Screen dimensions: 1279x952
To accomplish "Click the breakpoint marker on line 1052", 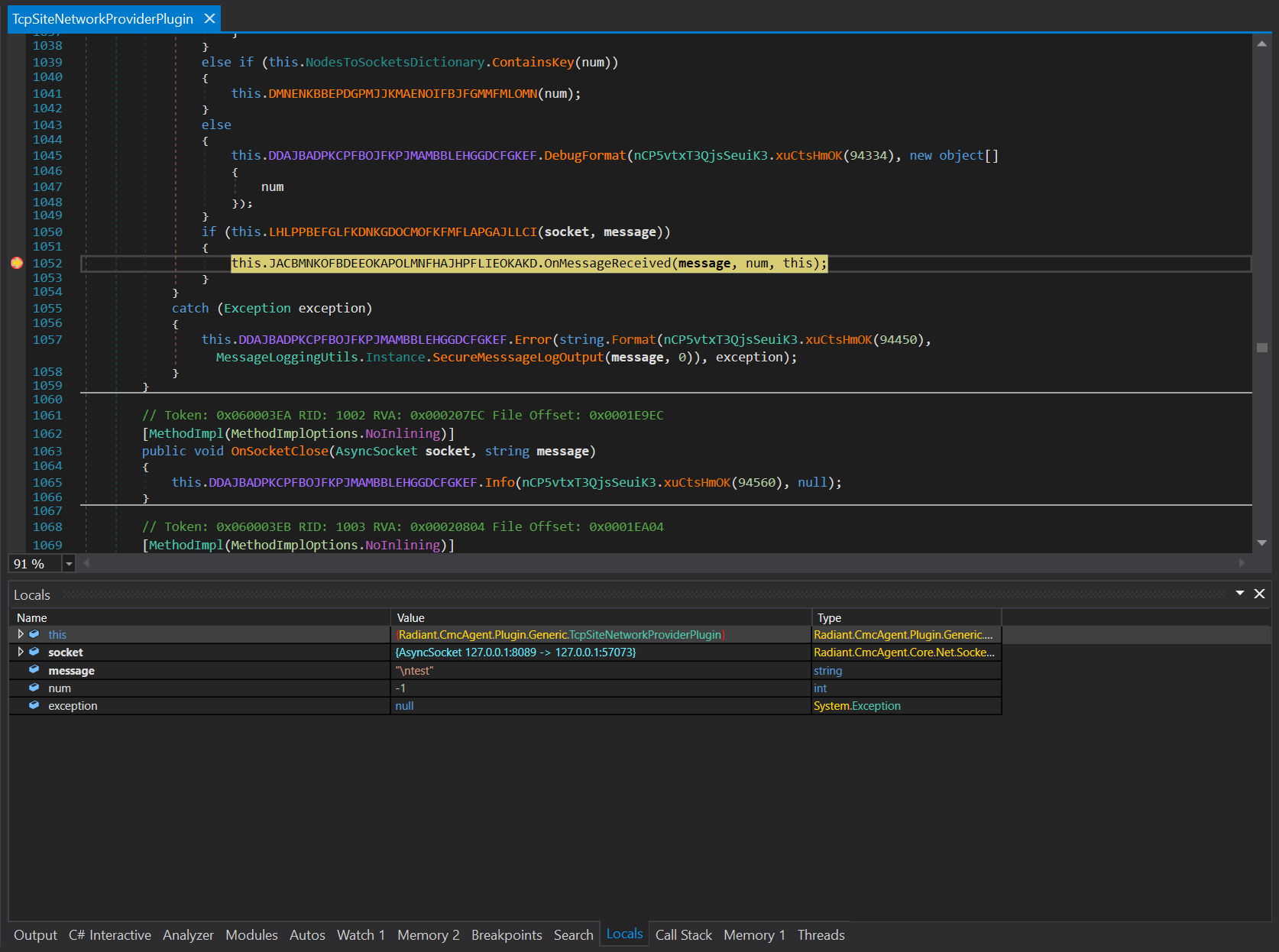I will click(17, 263).
